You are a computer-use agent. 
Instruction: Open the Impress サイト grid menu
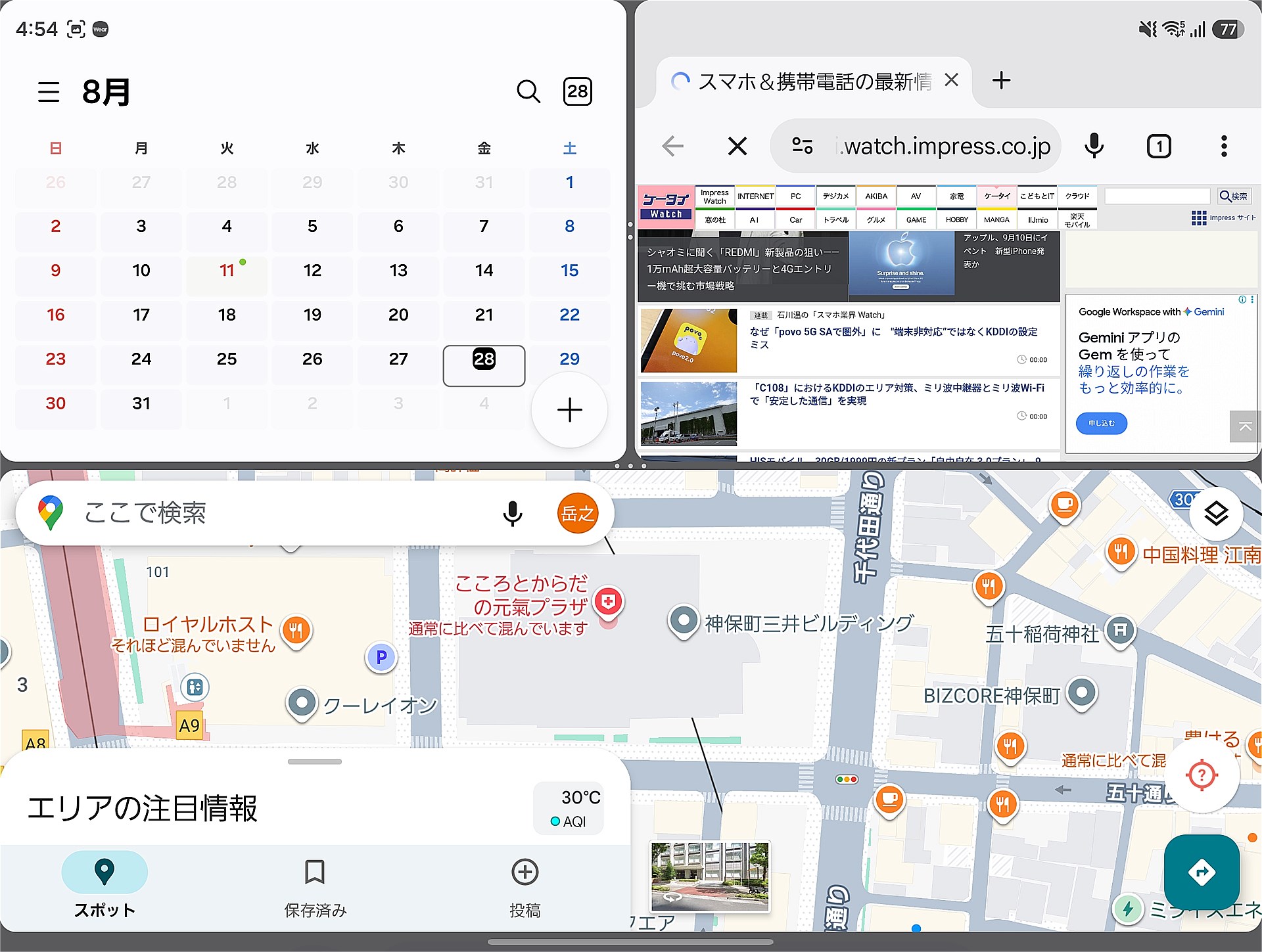(x=1223, y=218)
